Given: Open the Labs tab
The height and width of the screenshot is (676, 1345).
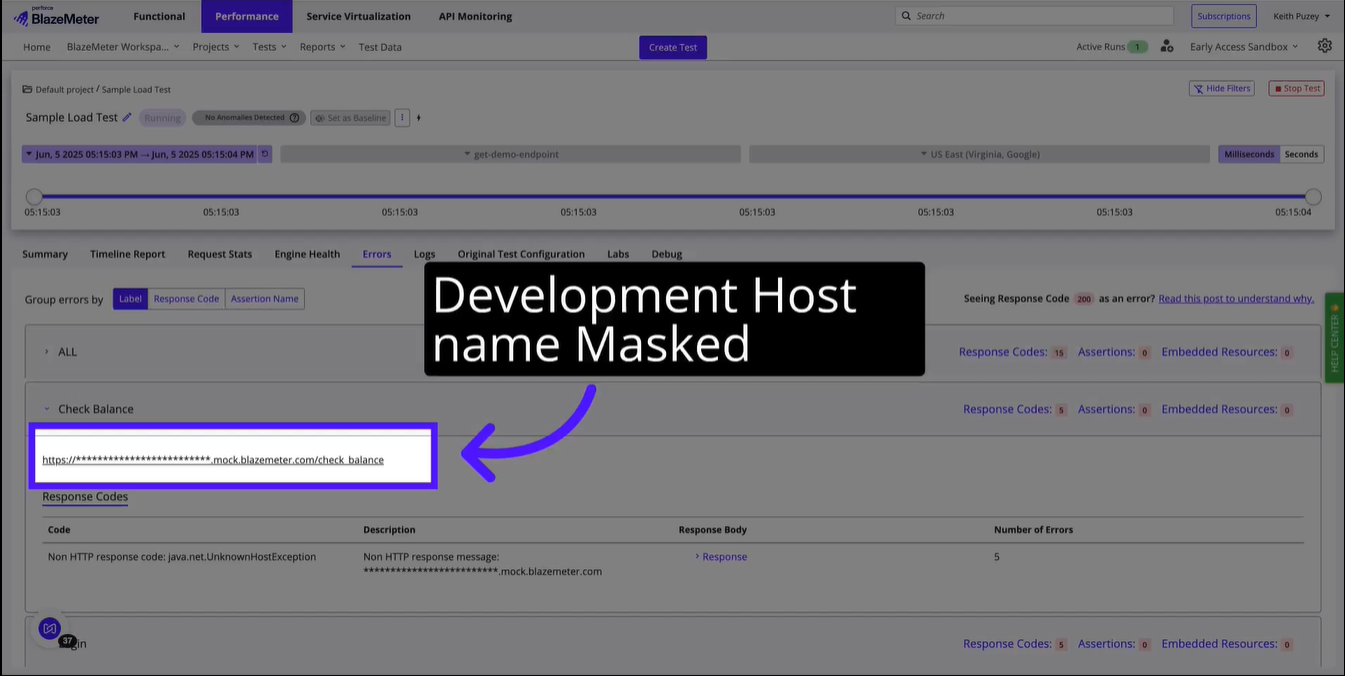Looking at the screenshot, I should pyautogui.click(x=618, y=254).
